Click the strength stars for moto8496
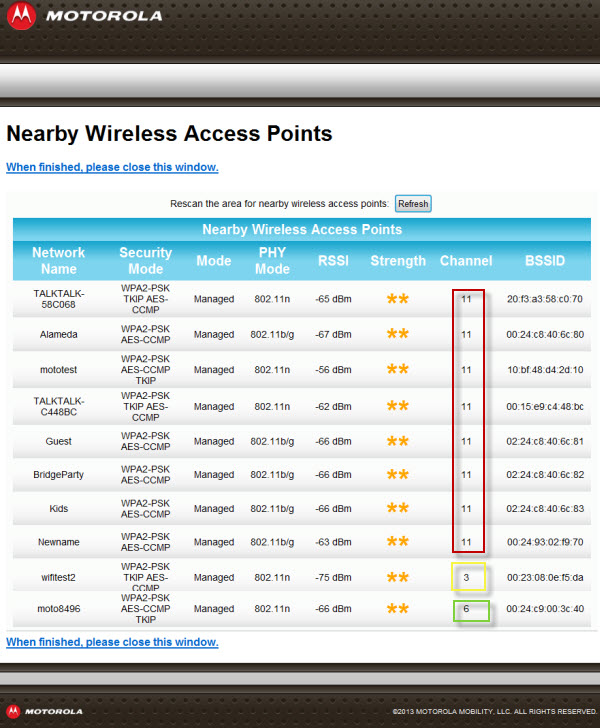Viewport: 600px width, 728px height. pyautogui.click(x=397, y=609)
